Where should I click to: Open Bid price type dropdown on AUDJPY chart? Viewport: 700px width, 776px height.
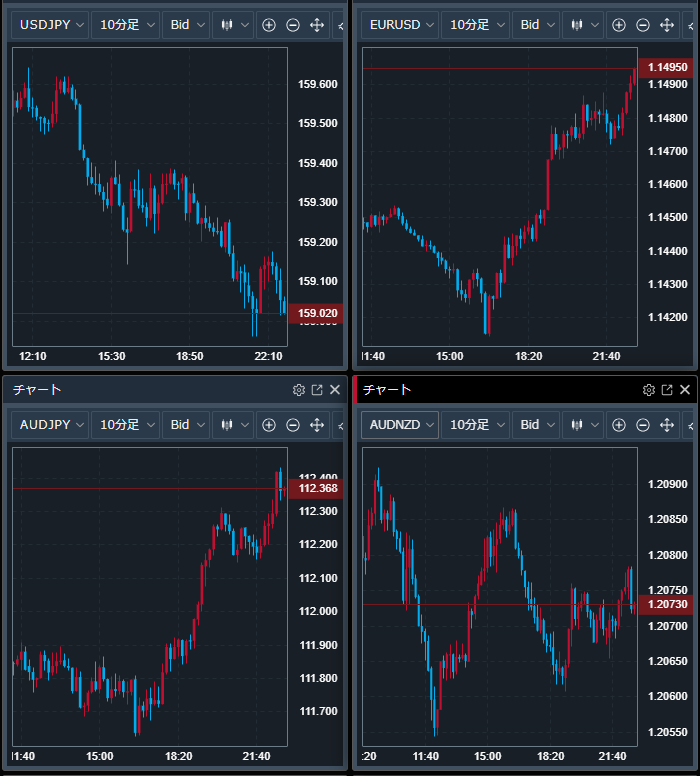click(x=187, y=425)
